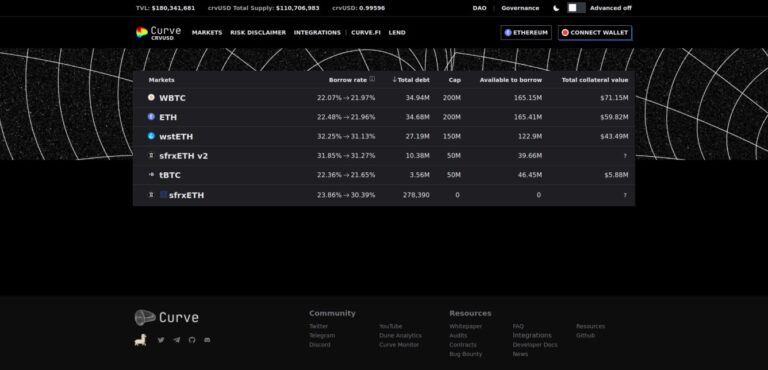Click the tBTC token icon
Screen dimensions: 768x370
point(151,174)
